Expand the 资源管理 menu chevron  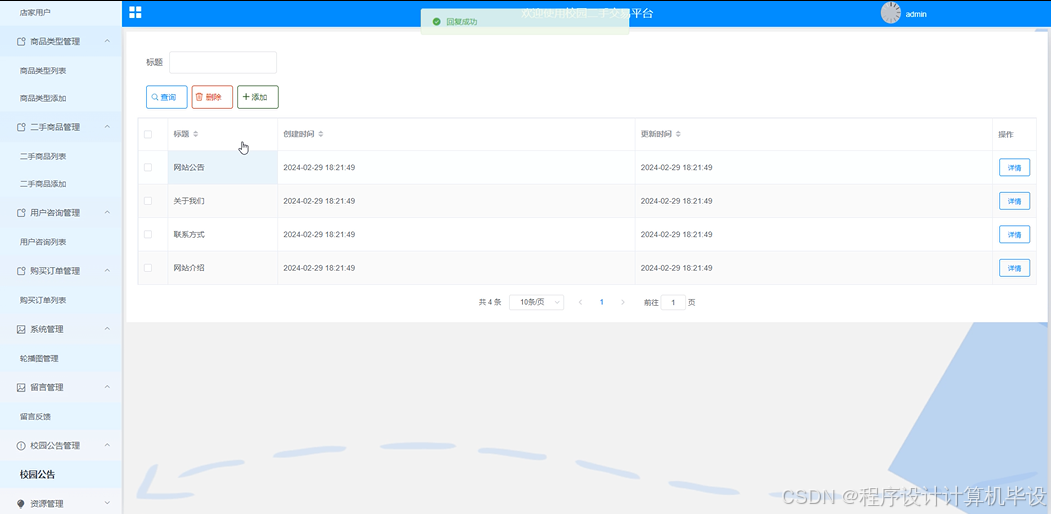[107, 504]
